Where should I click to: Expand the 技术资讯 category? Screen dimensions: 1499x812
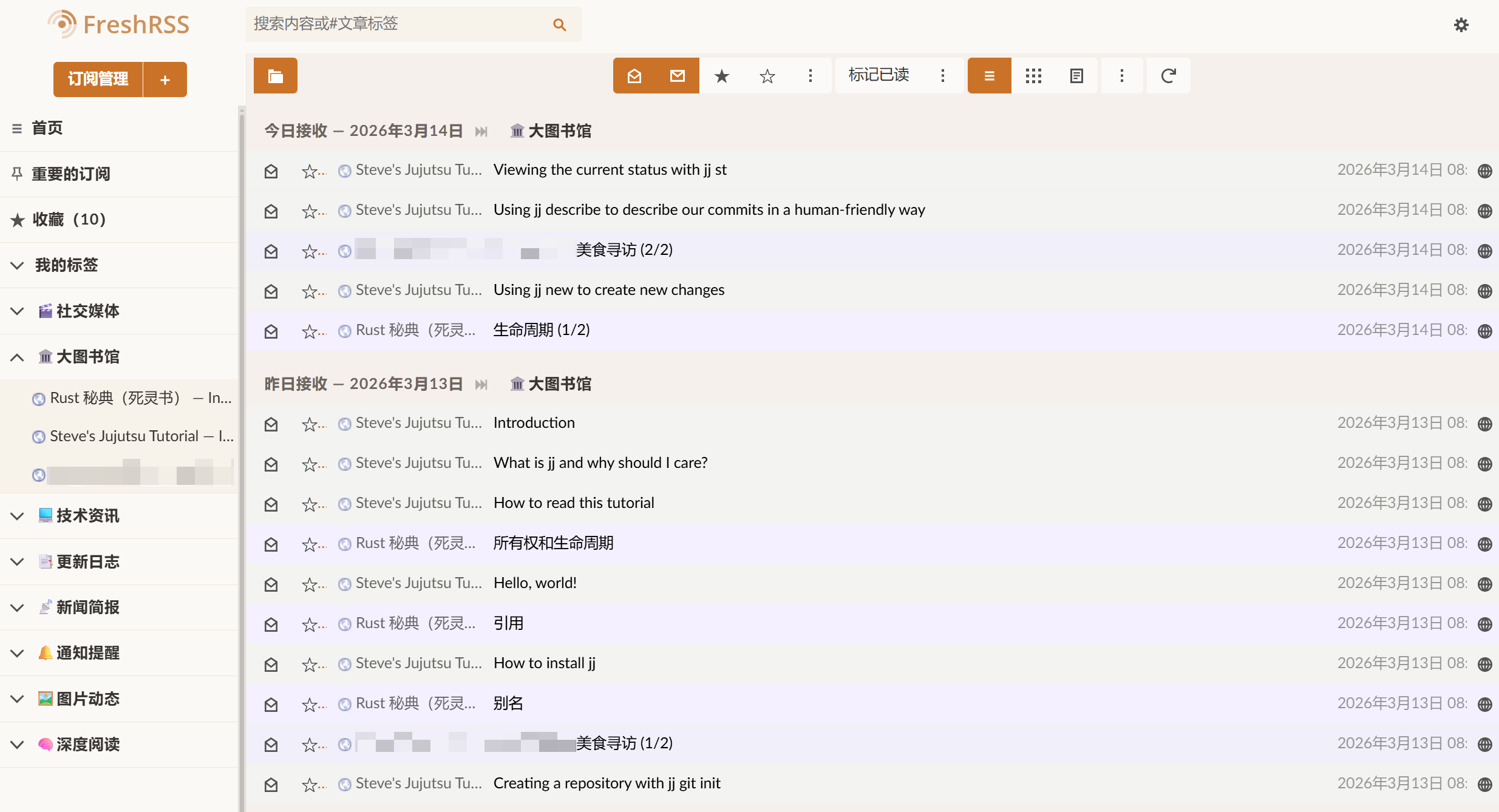(x=17, y=516)
